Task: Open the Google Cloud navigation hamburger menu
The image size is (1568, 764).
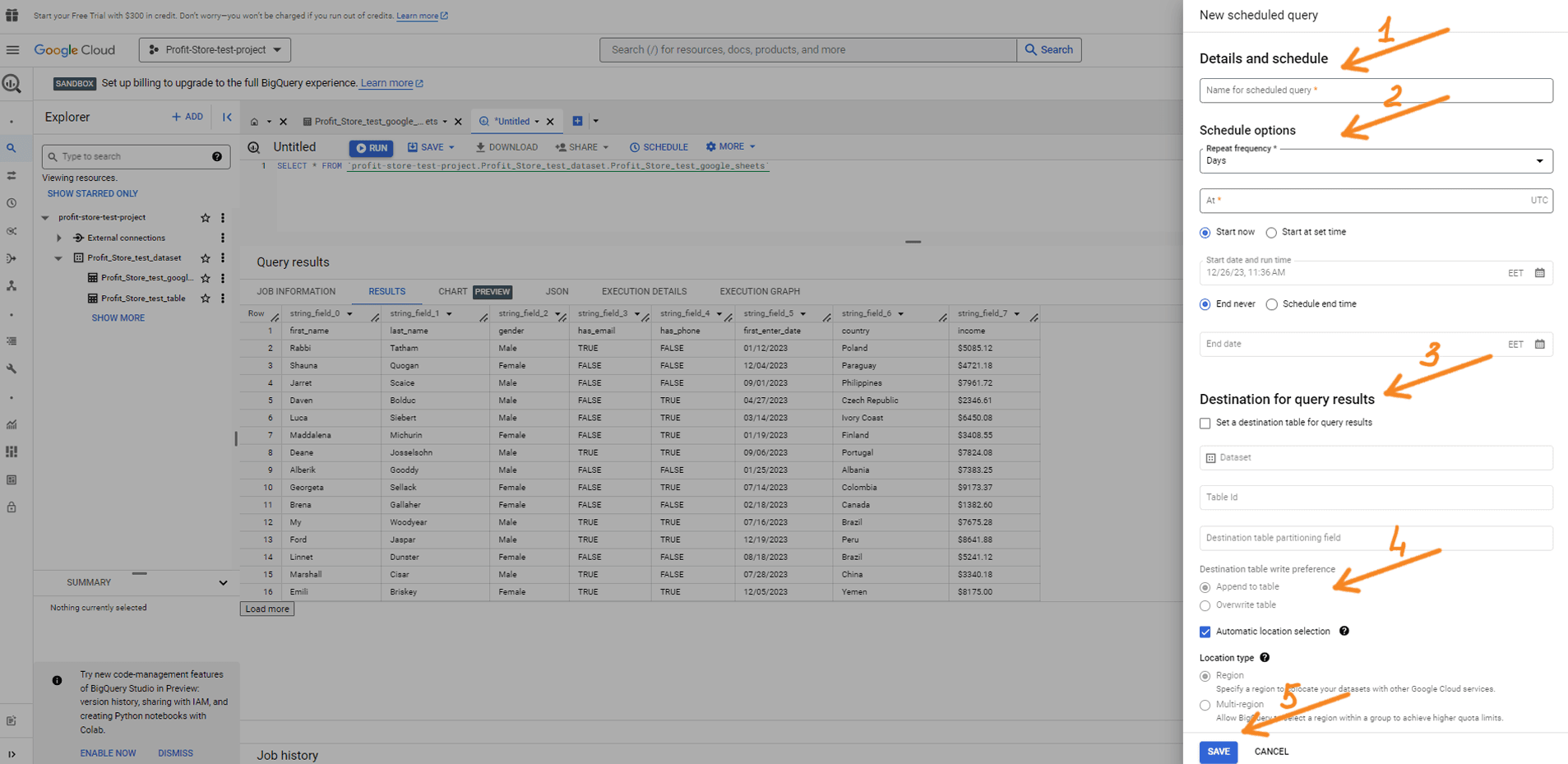Action: [12, 49]
